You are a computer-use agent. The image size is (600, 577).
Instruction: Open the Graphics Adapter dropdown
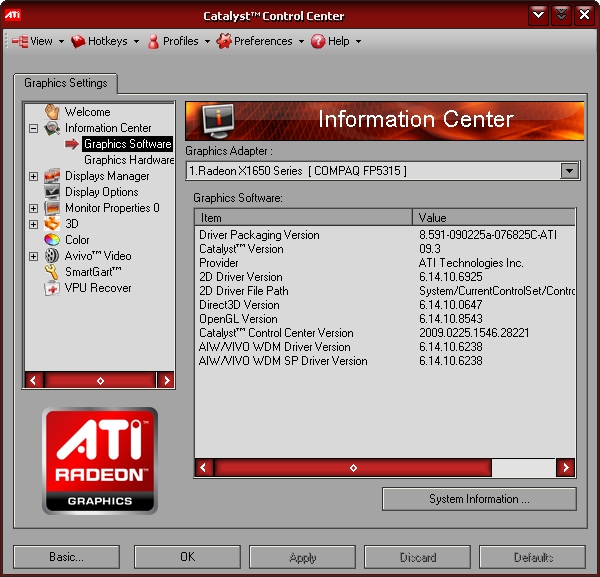(569, 171)
